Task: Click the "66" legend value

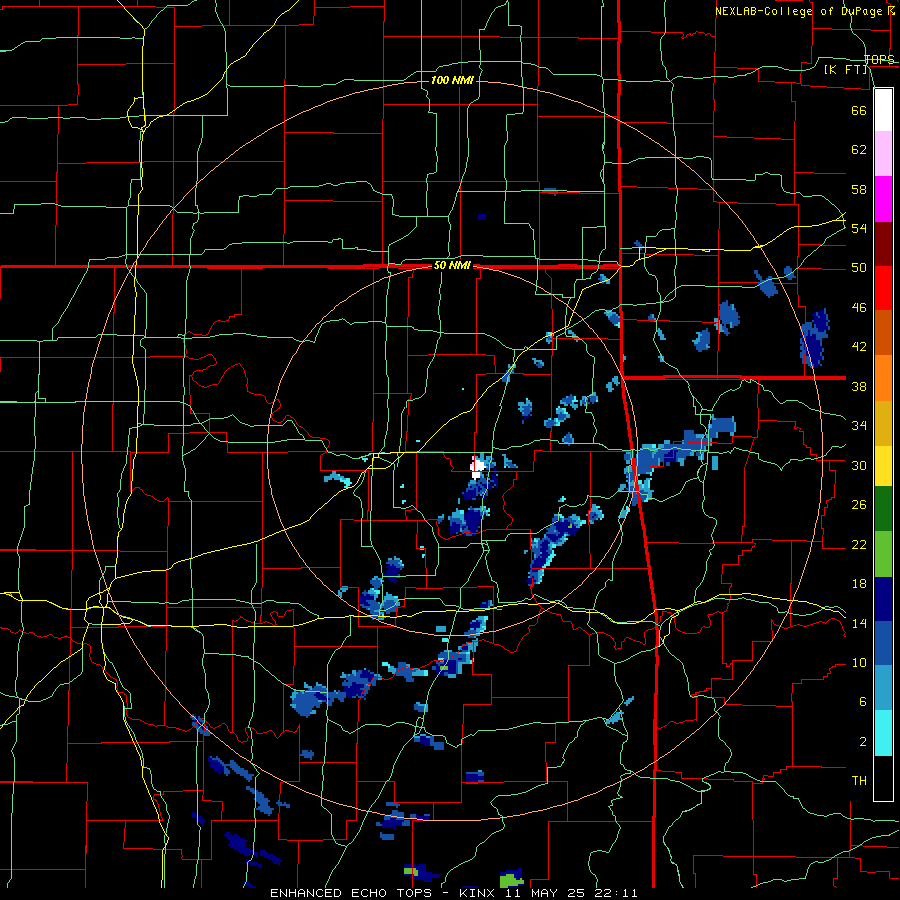Action: pos(859,110)
